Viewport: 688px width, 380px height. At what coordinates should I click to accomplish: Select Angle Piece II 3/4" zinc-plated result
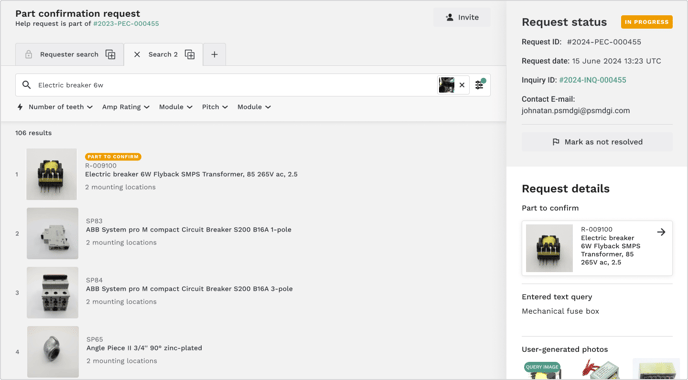(144, 348)
